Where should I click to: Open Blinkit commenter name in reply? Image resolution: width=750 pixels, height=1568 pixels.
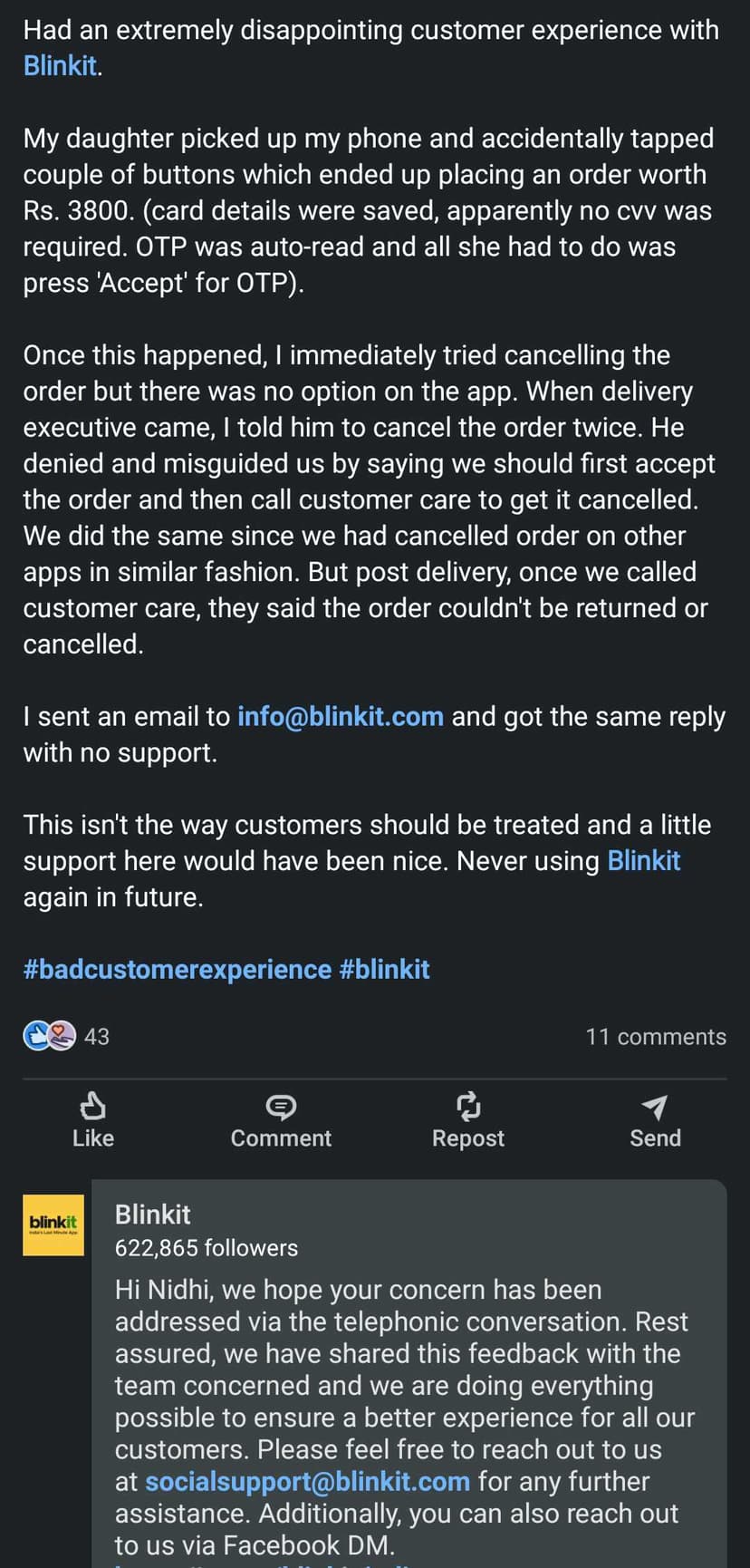point(153,1215)
